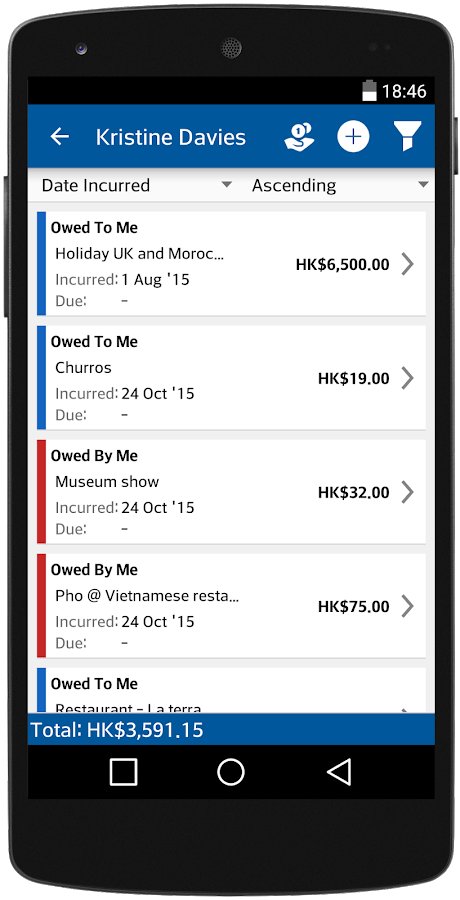The image size is (460, 900).
Task: Open the Museum show Owed By Me item
Action: (x=231, y=491)
